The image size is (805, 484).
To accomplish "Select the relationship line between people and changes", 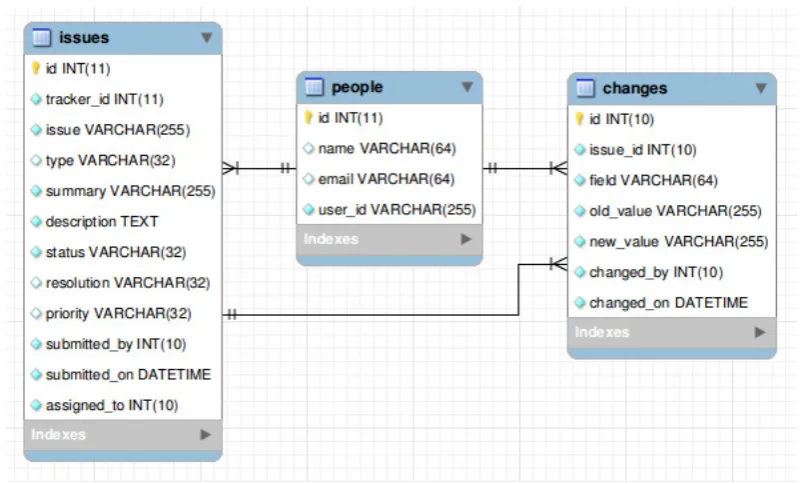I will point(525,168).
